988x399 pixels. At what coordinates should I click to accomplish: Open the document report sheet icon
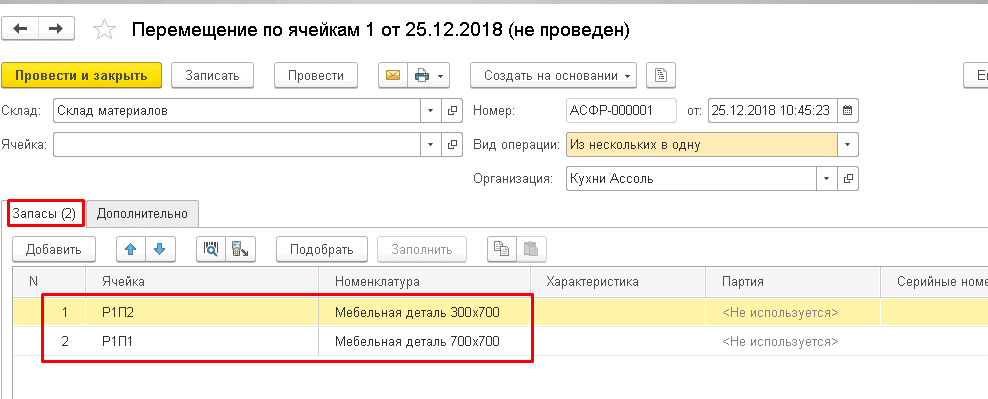tap(661, 76)
